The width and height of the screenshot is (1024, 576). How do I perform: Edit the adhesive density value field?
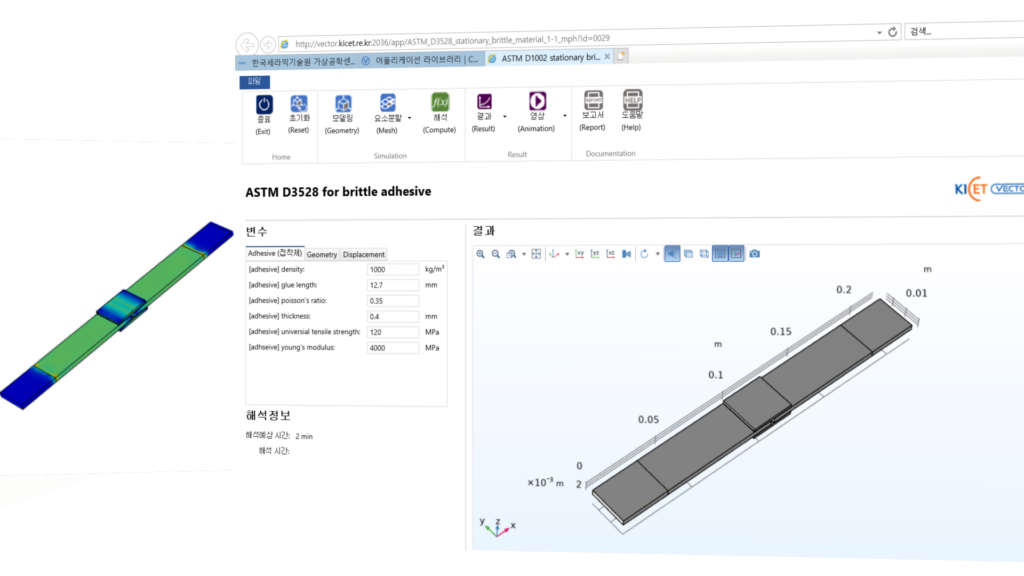[392, 269]
